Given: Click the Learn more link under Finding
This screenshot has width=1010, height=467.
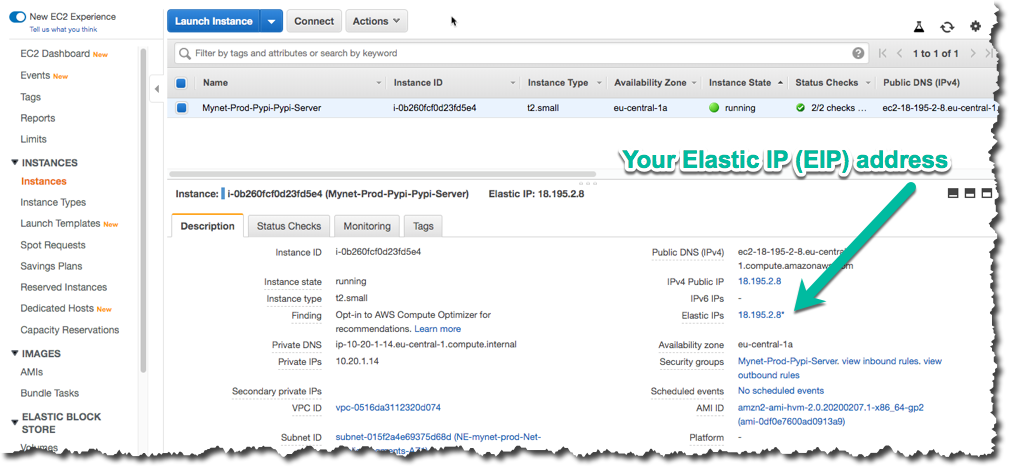Looking at the screenshot, I should [x=437, y=329].
